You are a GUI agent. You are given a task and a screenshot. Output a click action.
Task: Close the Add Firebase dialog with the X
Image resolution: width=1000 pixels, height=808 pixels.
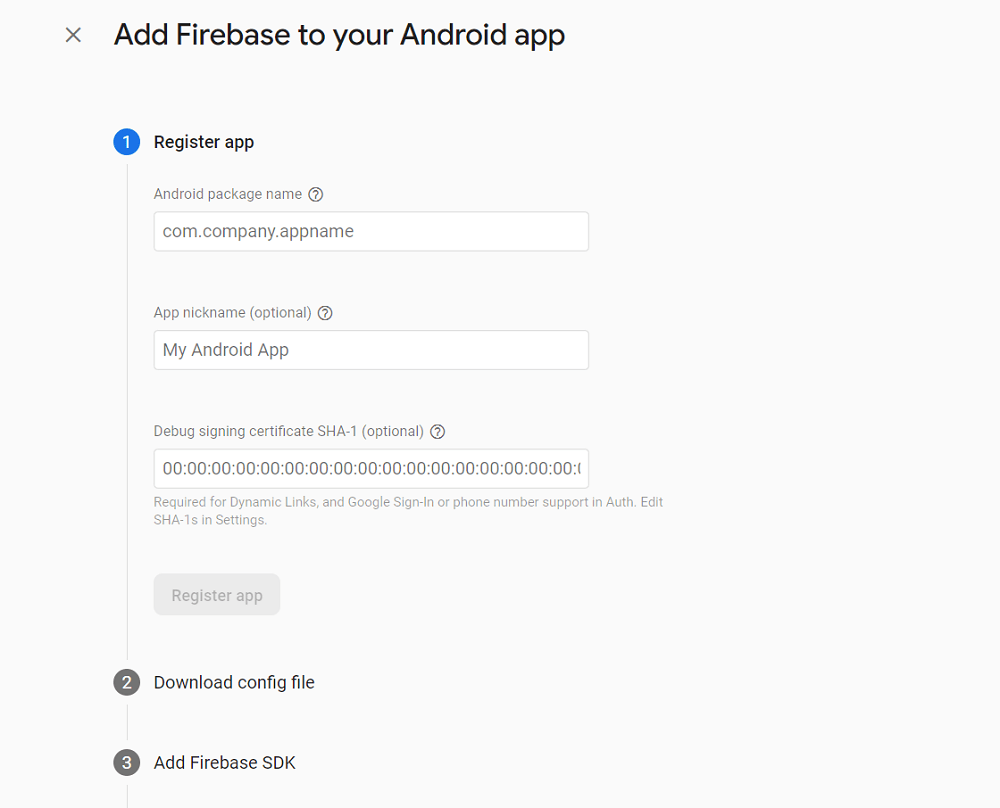point(72,34)
